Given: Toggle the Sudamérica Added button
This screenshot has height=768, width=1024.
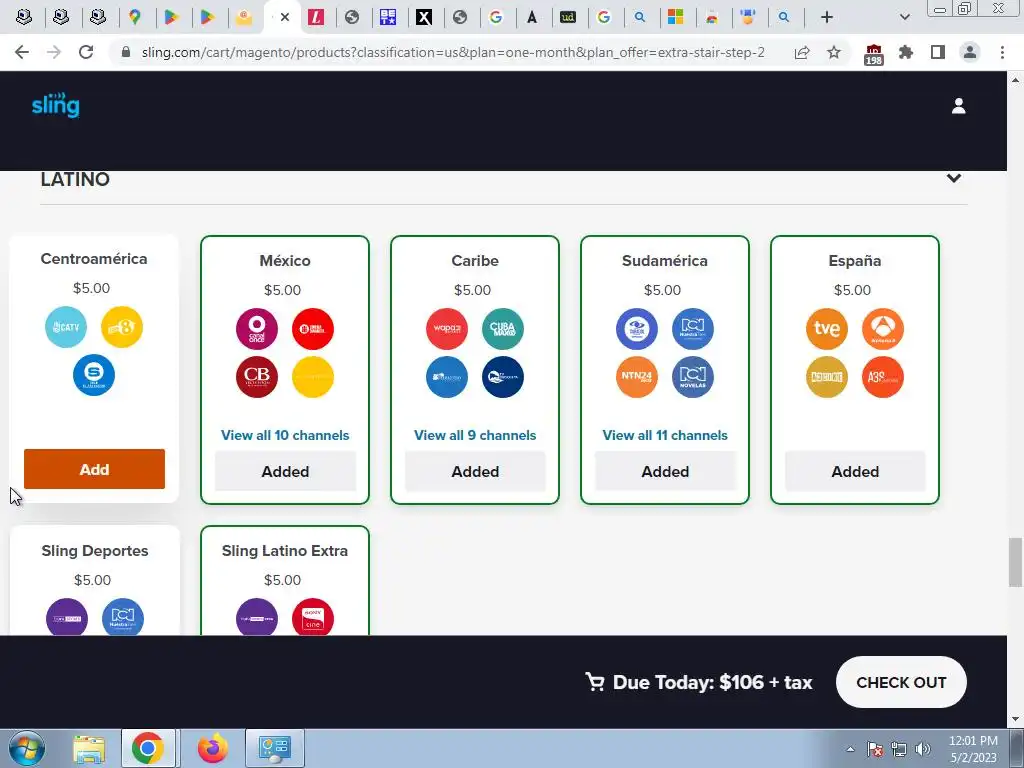Looking at the screenshot, I should coord(665,472).
